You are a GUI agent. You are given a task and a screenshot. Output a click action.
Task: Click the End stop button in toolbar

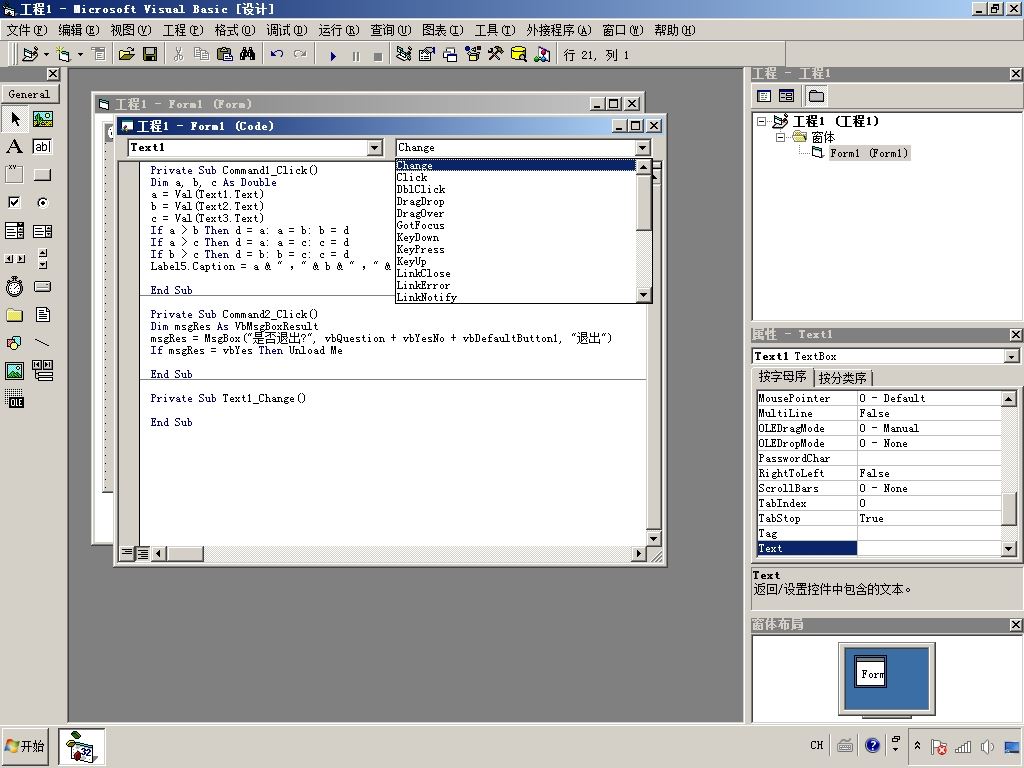377,56
